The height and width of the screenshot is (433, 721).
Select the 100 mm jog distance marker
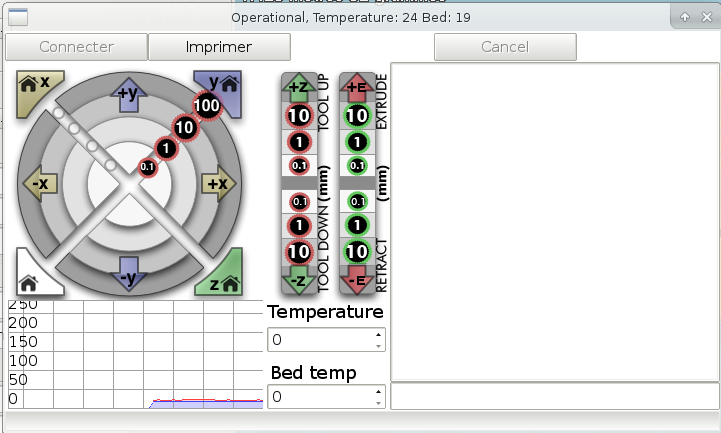(206, 106)
